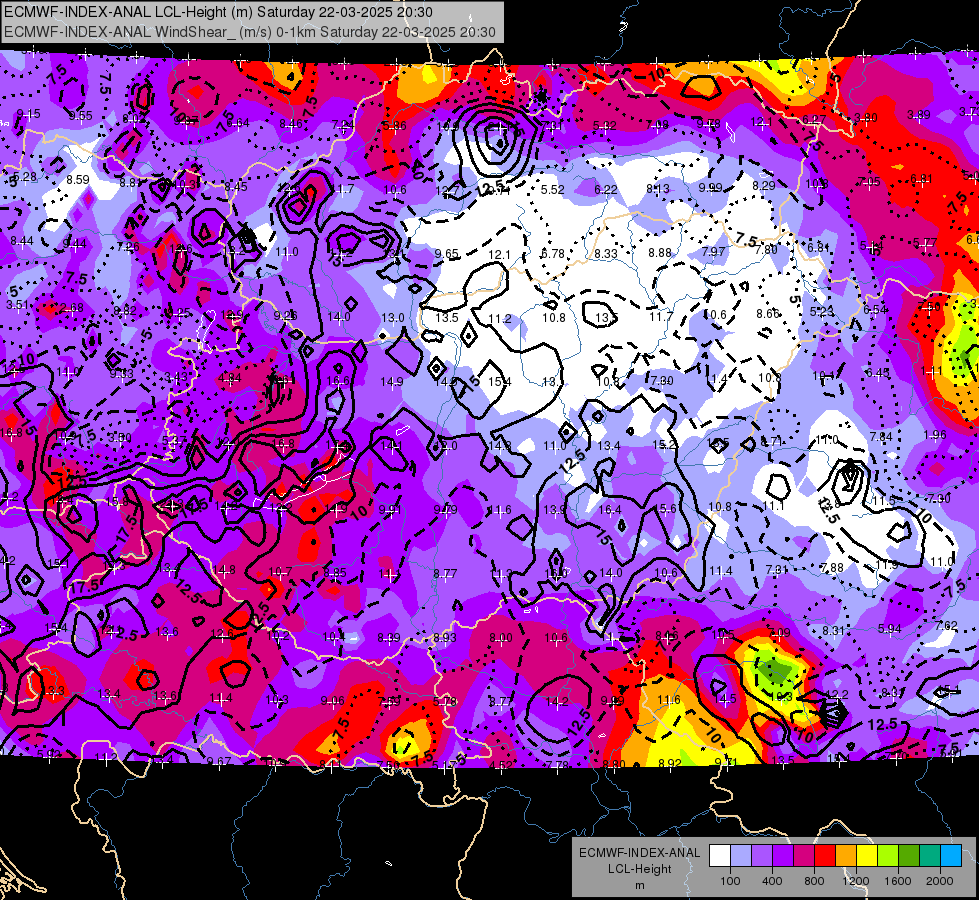Click the 15.2 wind shear value
The height and width of the screenshot is (900, 979).
(664, 444)
